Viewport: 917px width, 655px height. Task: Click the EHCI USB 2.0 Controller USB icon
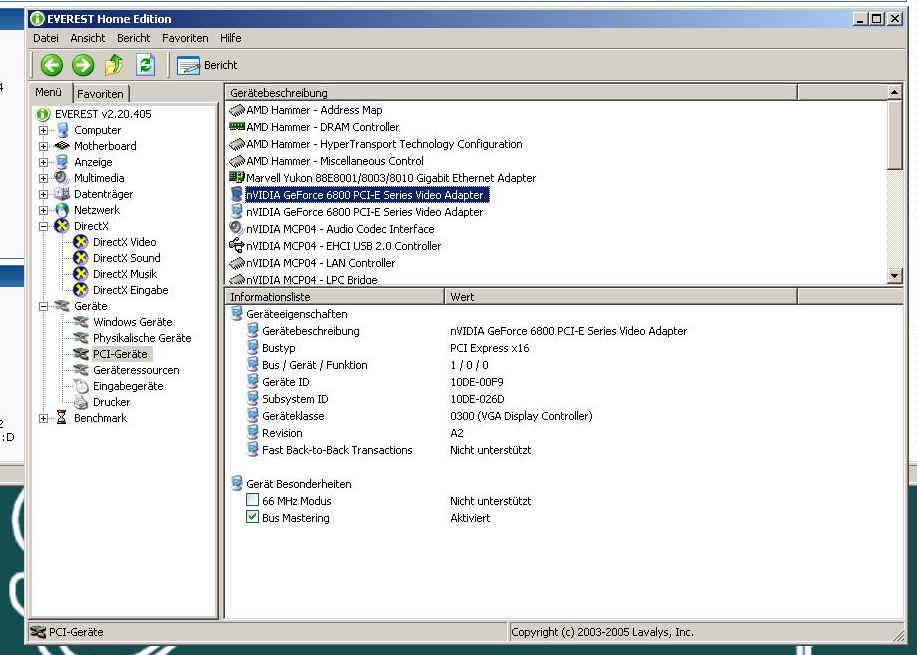point(237,245)
